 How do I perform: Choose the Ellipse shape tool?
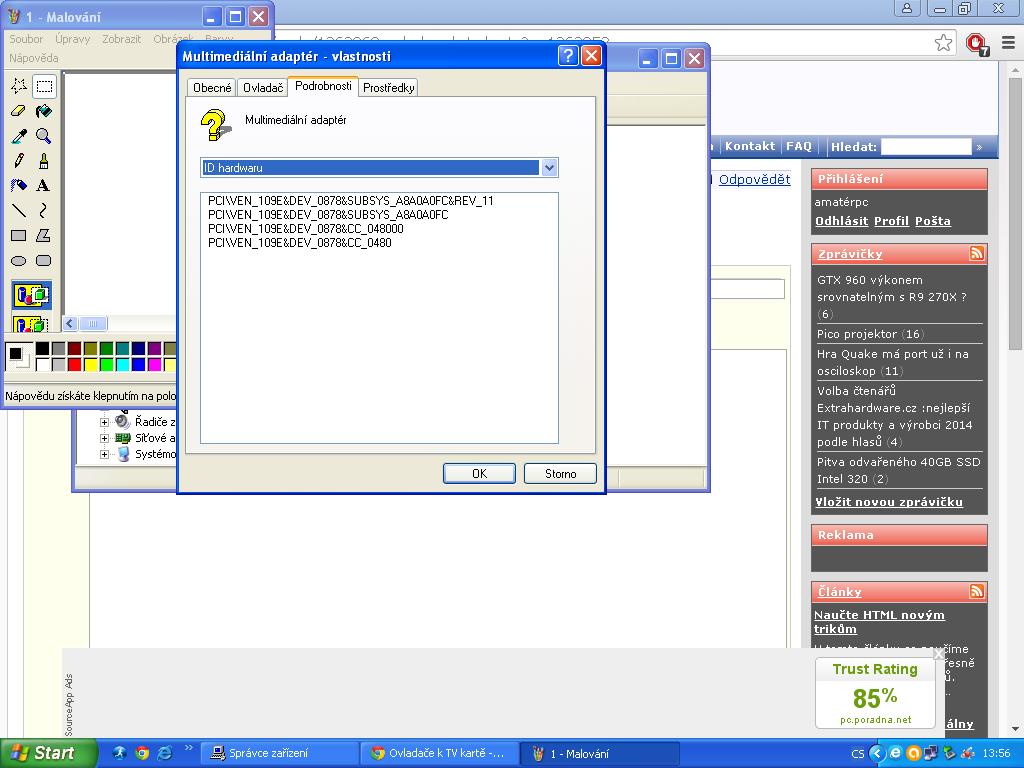point(19,261)
